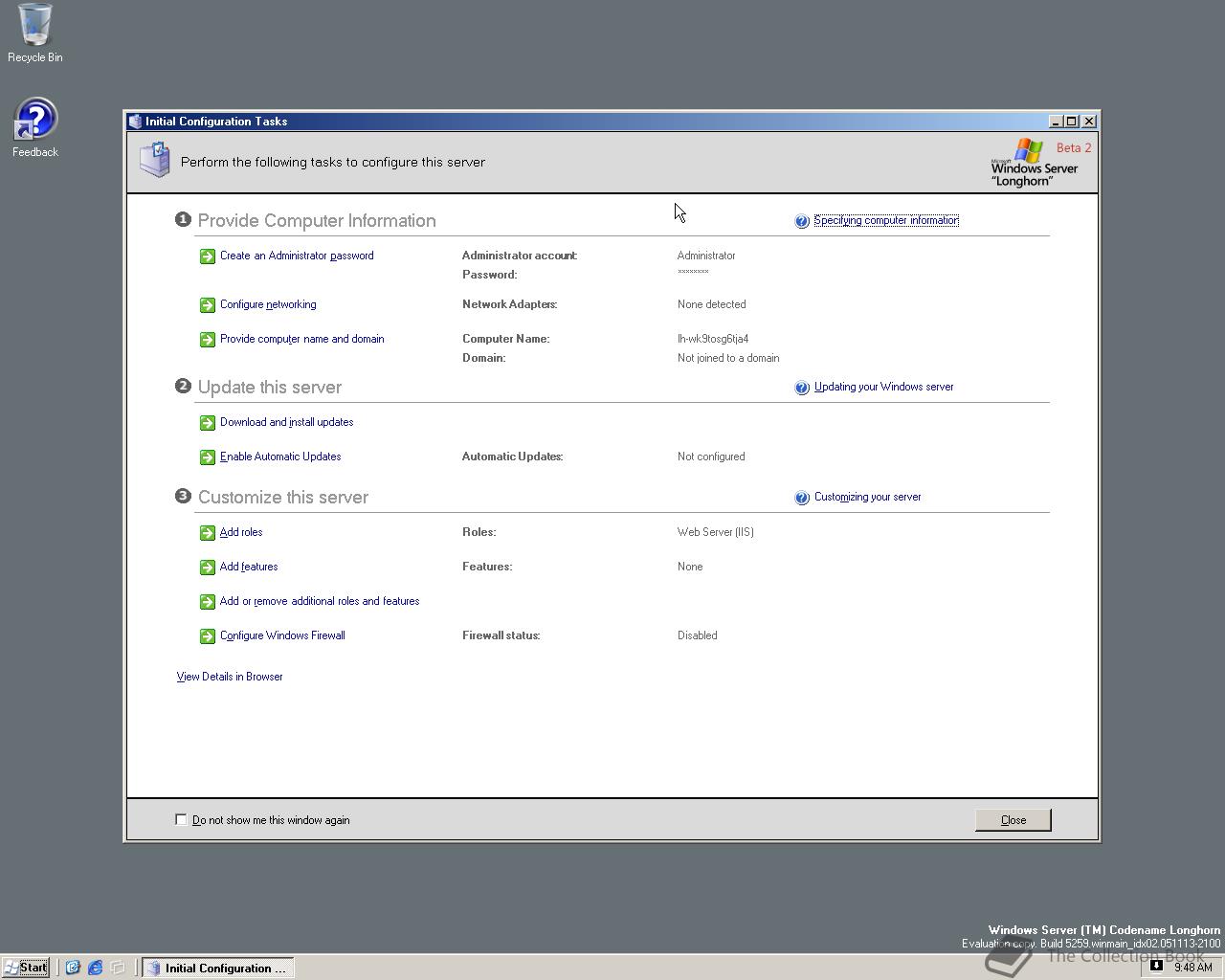The image size is (1225, 980).
Task: Click green arrow beside Add features
Action: 208,568
